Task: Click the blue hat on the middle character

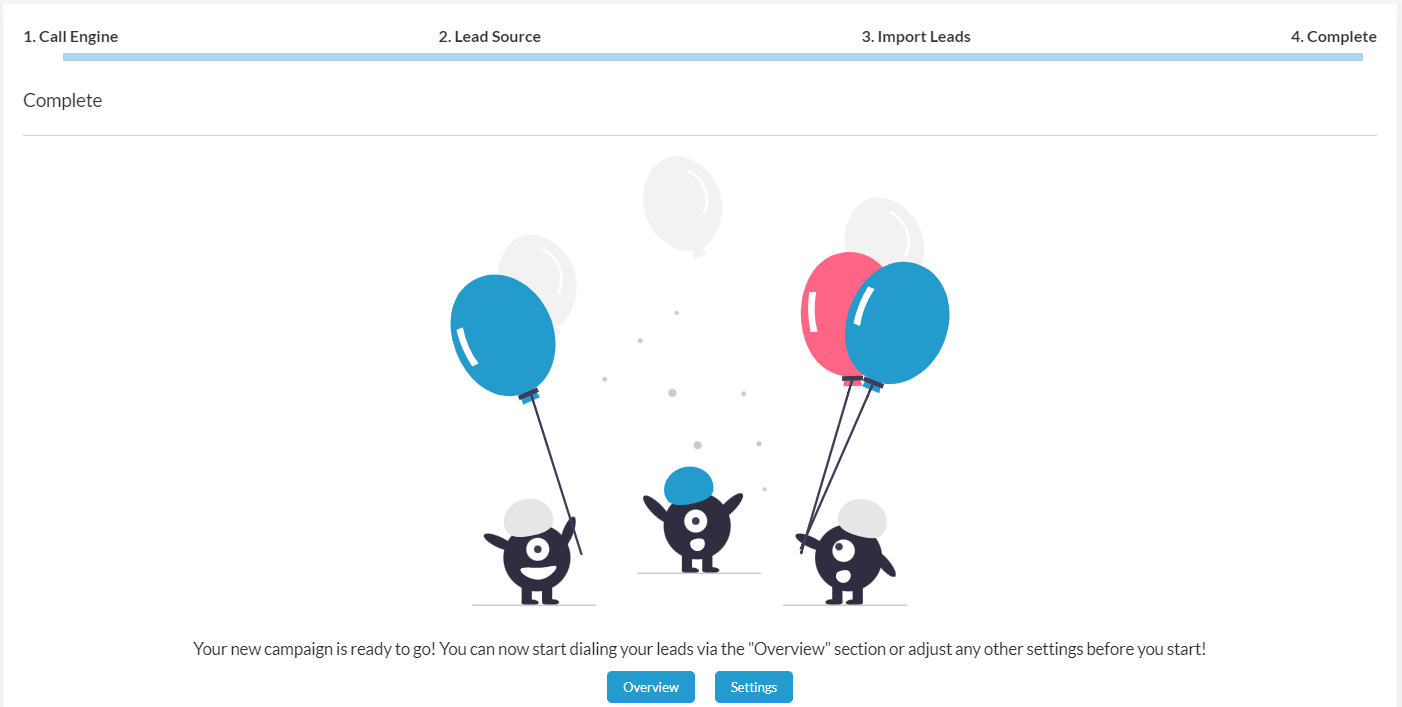Action: click(689, 485)
